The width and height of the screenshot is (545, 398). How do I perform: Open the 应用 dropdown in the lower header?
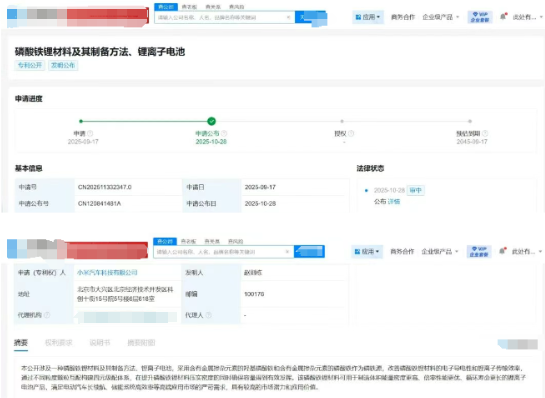(x=367, y=251)
